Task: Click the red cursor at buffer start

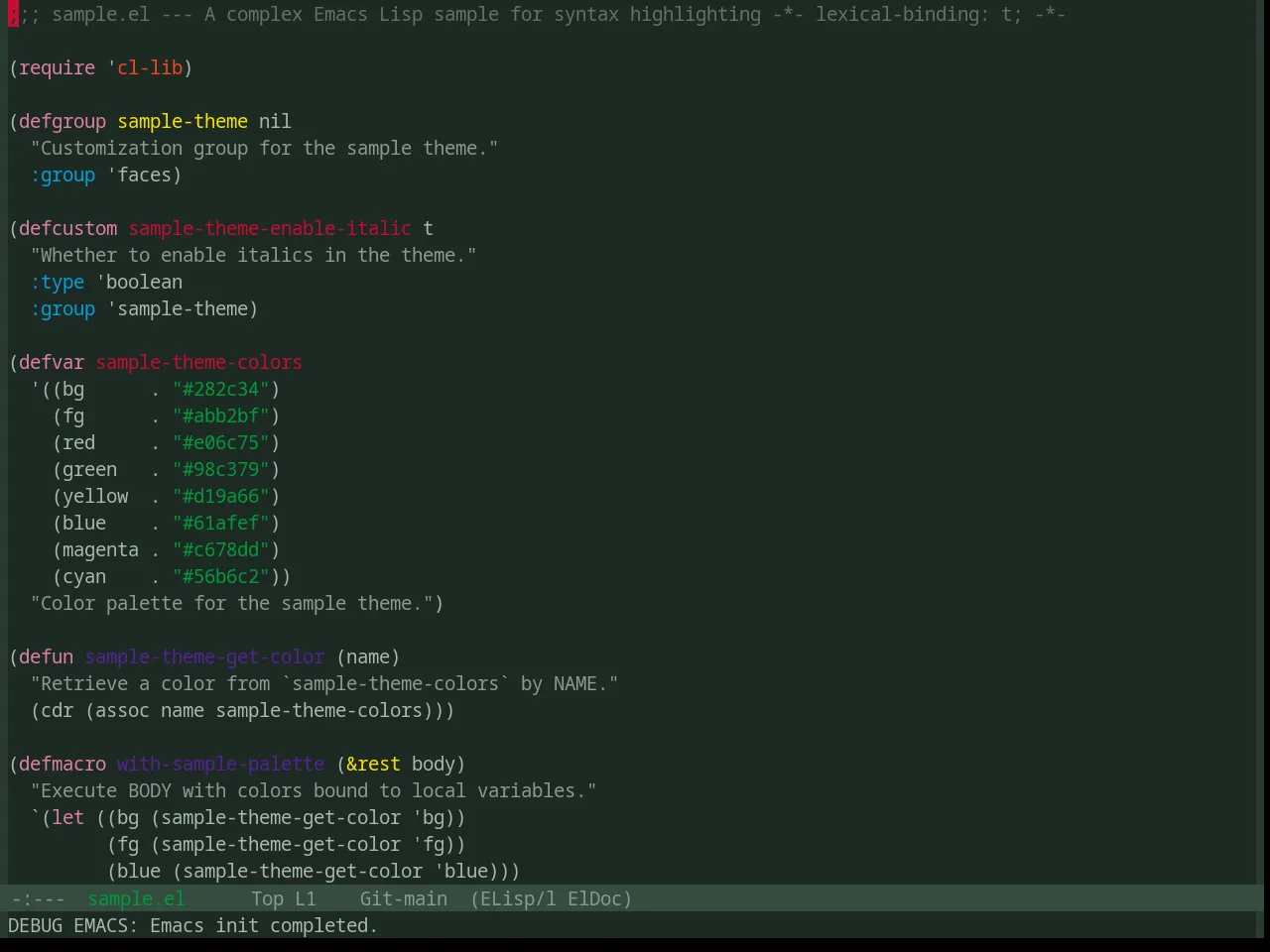Action: click(13, 14)
